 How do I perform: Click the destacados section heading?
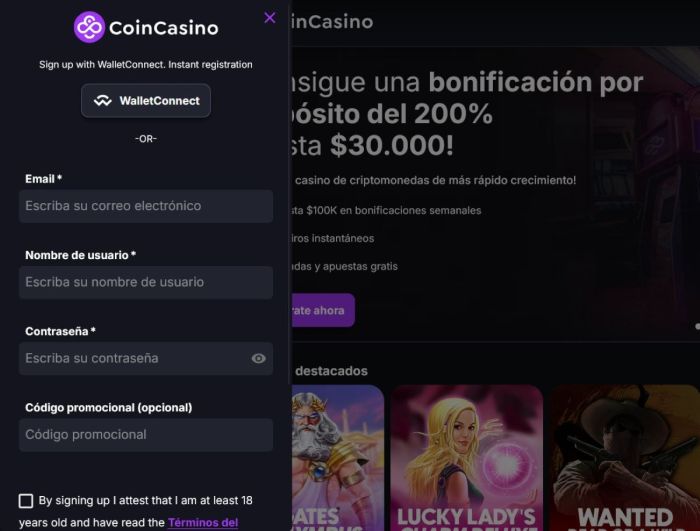(331, 371)
